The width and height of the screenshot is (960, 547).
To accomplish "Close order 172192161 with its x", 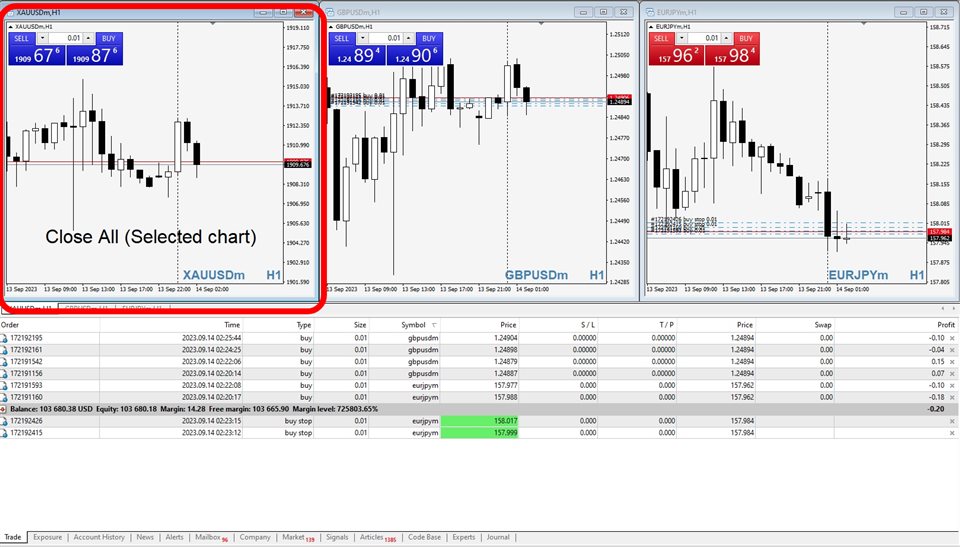I will tap(952, 350).
